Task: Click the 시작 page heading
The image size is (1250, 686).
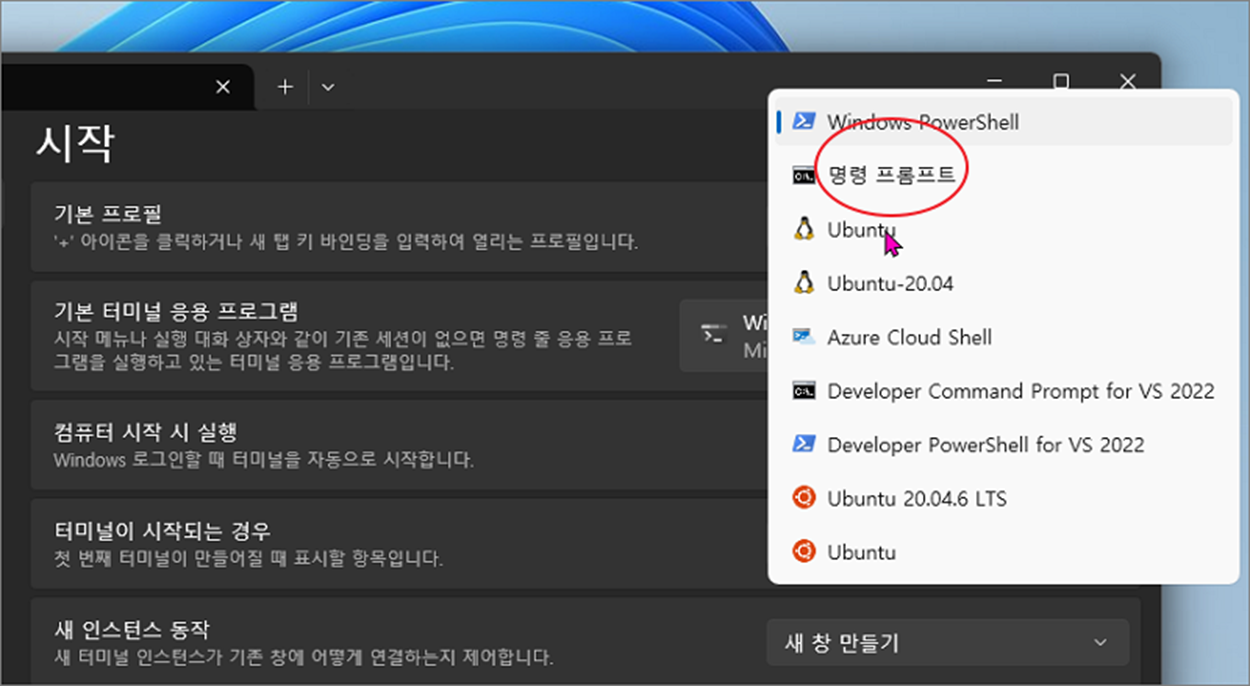Action: pos(74,144)
